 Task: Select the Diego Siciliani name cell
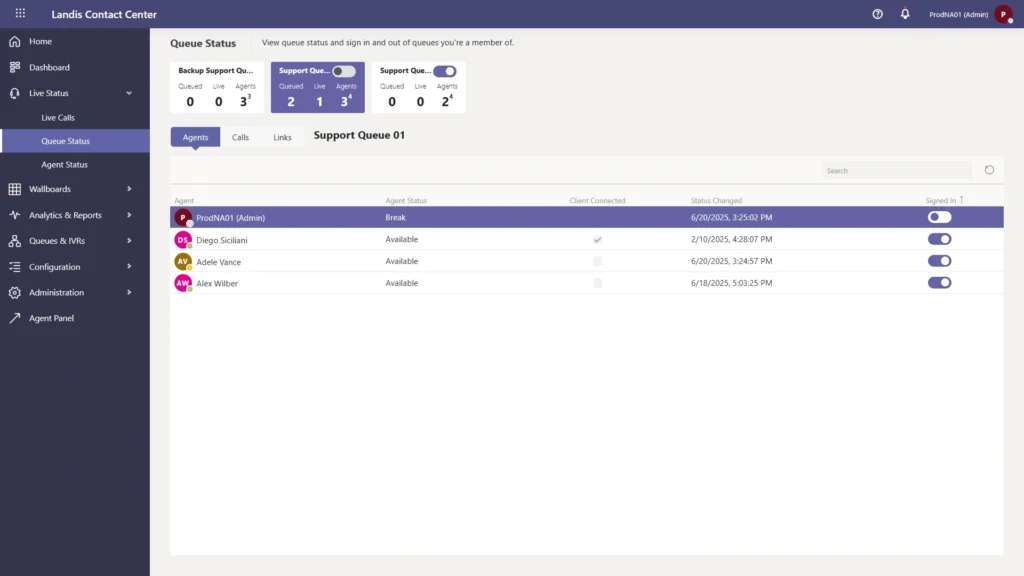(221, 240)
